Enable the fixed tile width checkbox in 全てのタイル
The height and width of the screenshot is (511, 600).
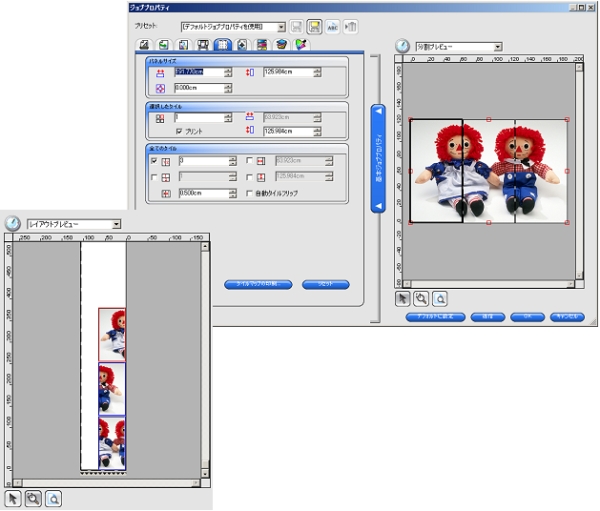pyautogui.click(x=249, y=161)
